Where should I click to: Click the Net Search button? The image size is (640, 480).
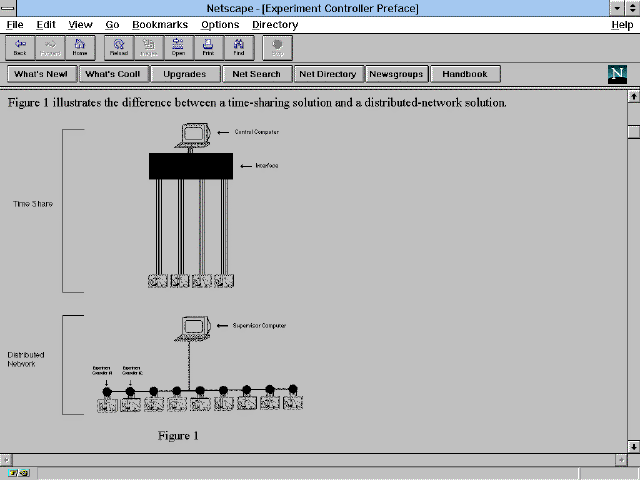[x=257, y=74]
